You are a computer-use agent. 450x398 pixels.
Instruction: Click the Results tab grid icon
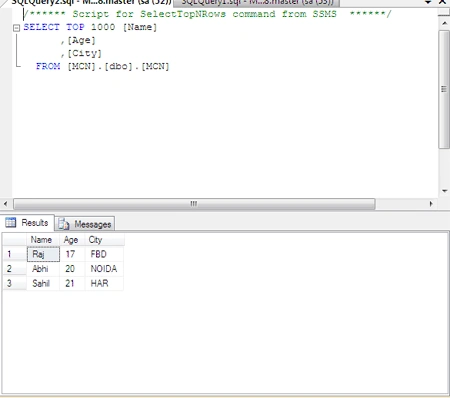(11, 222)
